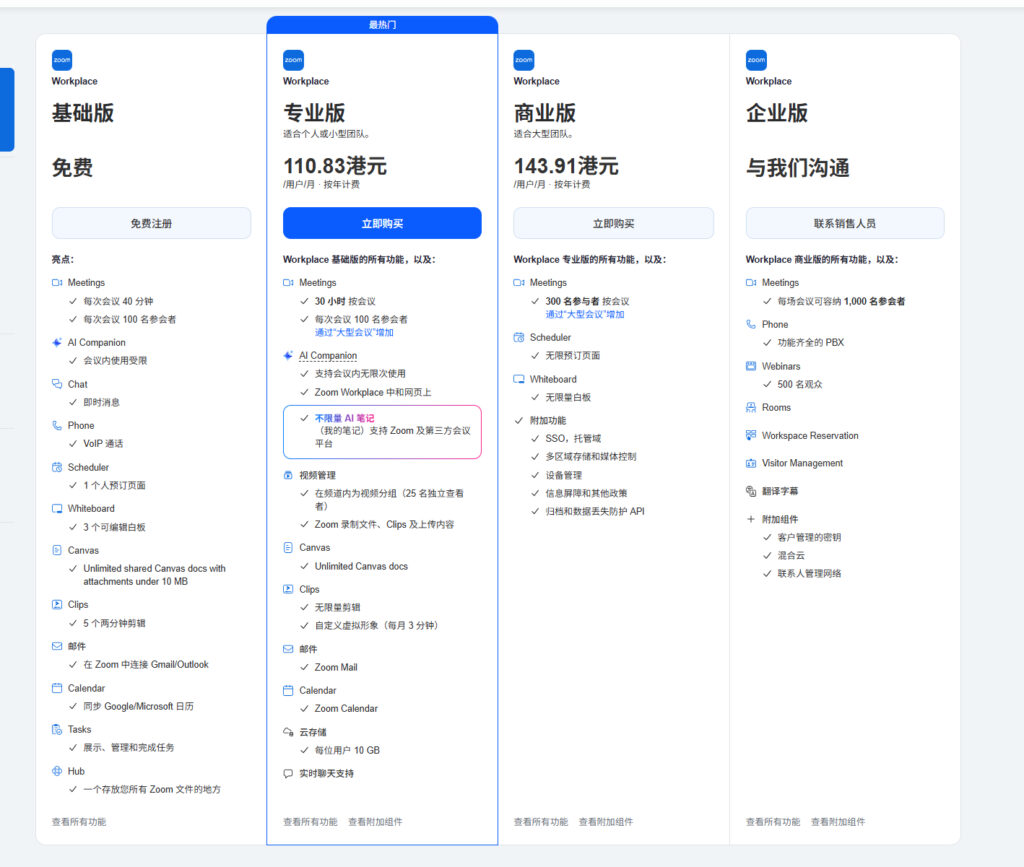Open the 查看所有功能 link in the 企业版 plan
This screenshot has width=1024, height=867.
pyautogui.click(x=773, y=822)
